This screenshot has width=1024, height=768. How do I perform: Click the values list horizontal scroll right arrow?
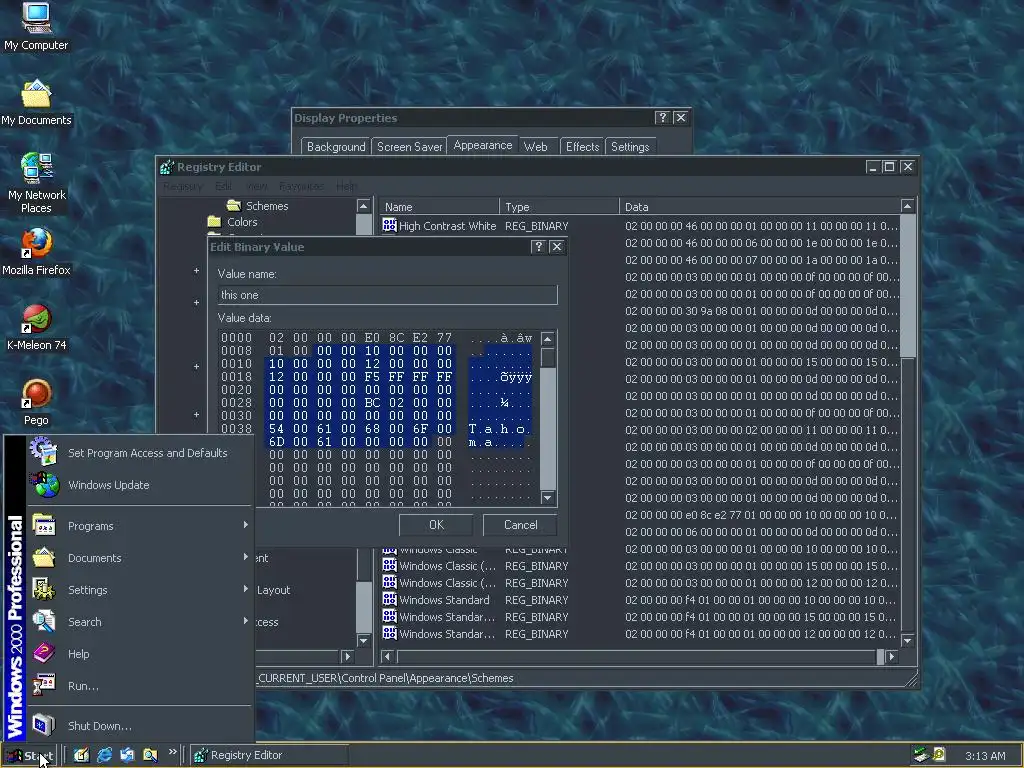(892, 656)
